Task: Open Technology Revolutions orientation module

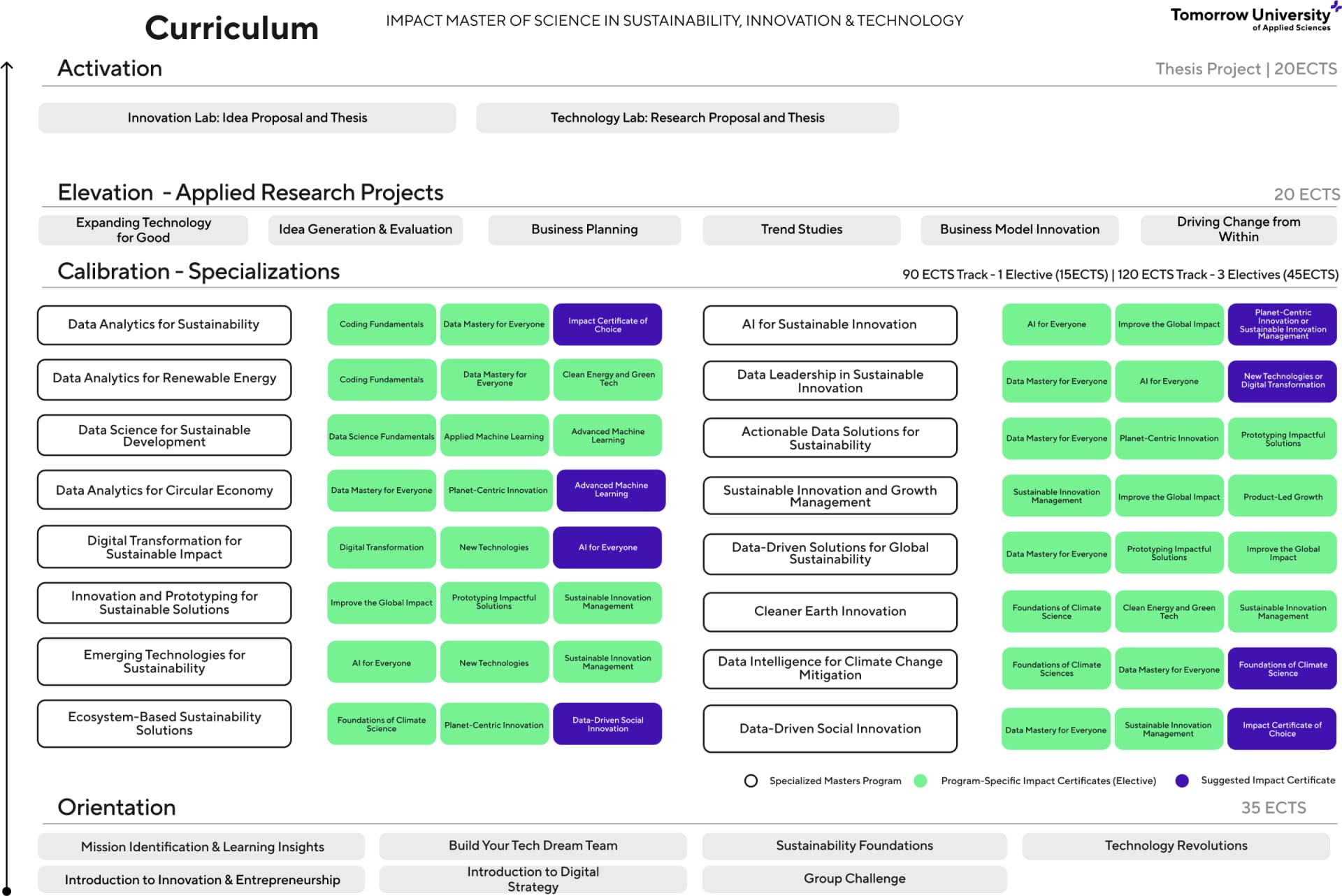Action: tap(1176, 846)
